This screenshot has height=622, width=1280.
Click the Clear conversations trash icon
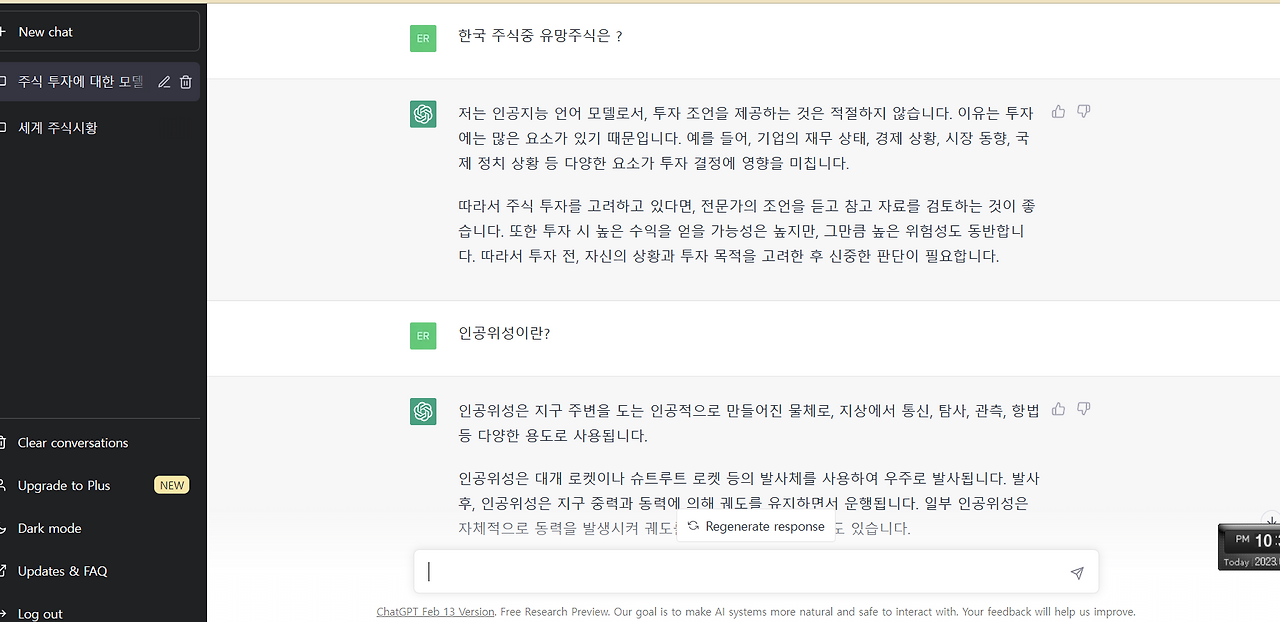[4, 442]
